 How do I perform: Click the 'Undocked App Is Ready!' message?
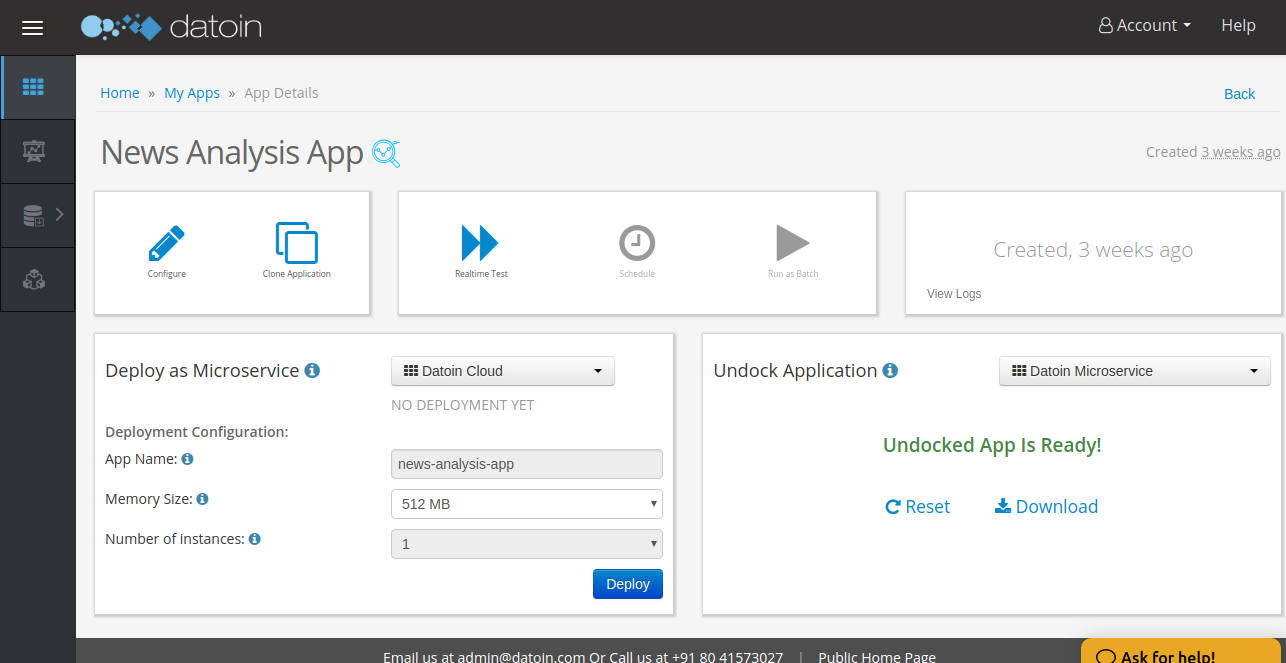tap(992, 445)
